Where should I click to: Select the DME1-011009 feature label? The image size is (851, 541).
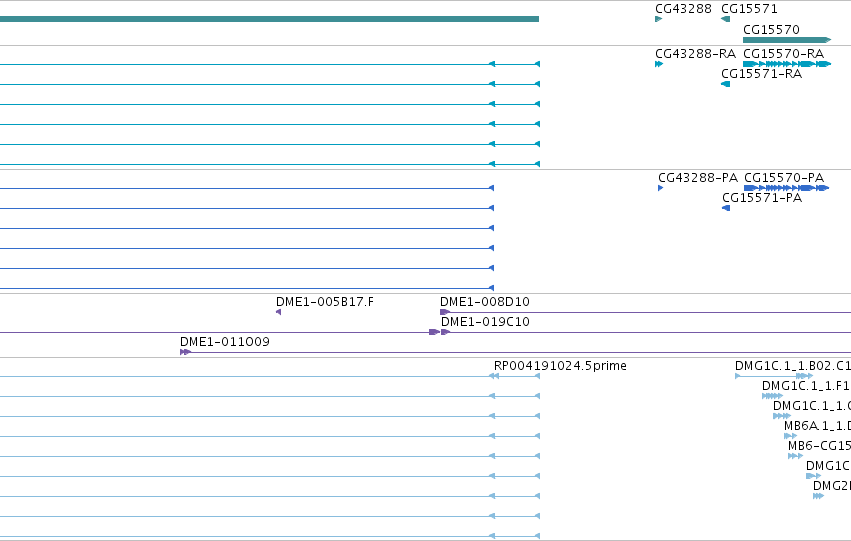225,342
